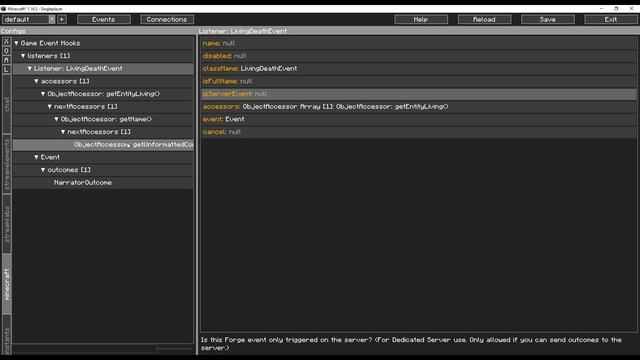Open the Events screen
This screenshot has height=360, width=640.
pos(104,19)
